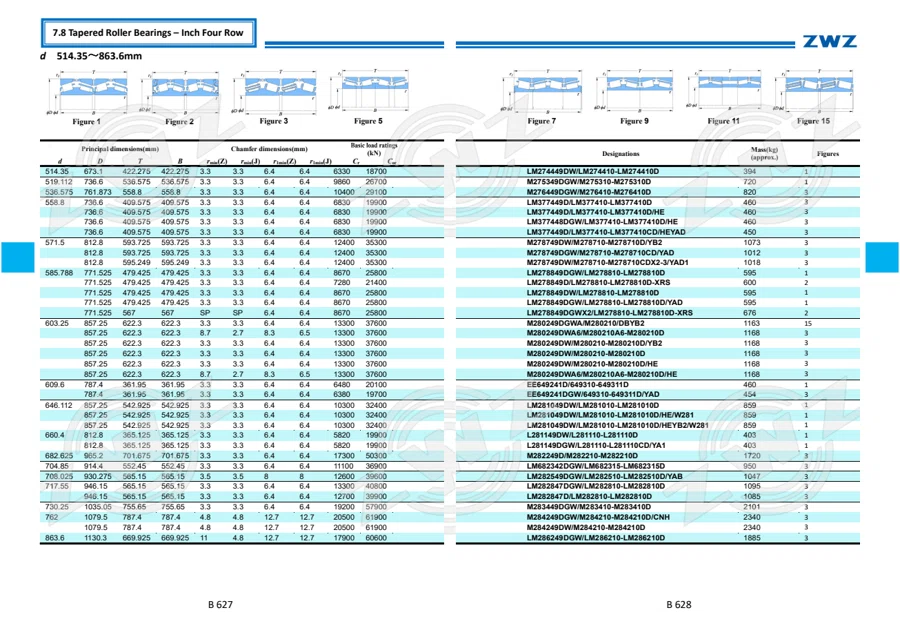Click the '57900' load rating cell
The width and height of the screenshot is (900, 637).
coord(376,507)
